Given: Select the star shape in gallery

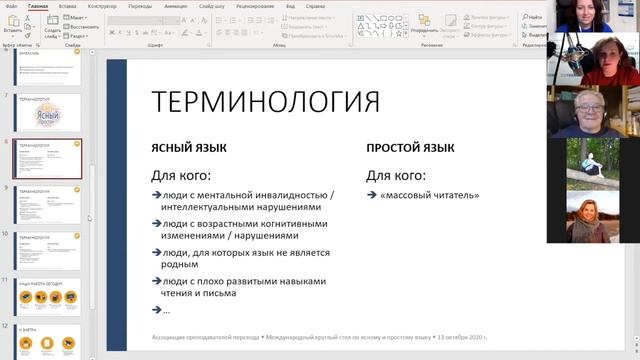Looking at the screenshot, I should click(399, 34).
